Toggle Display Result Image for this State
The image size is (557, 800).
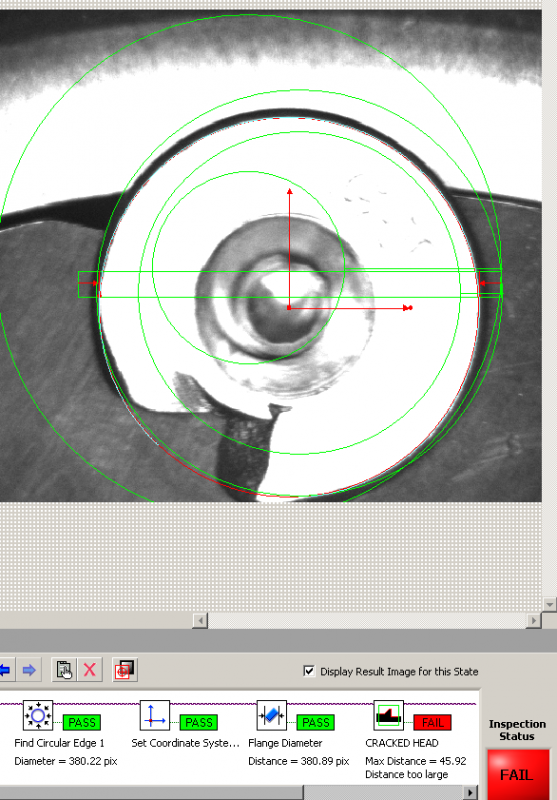[x=309, y=671]
